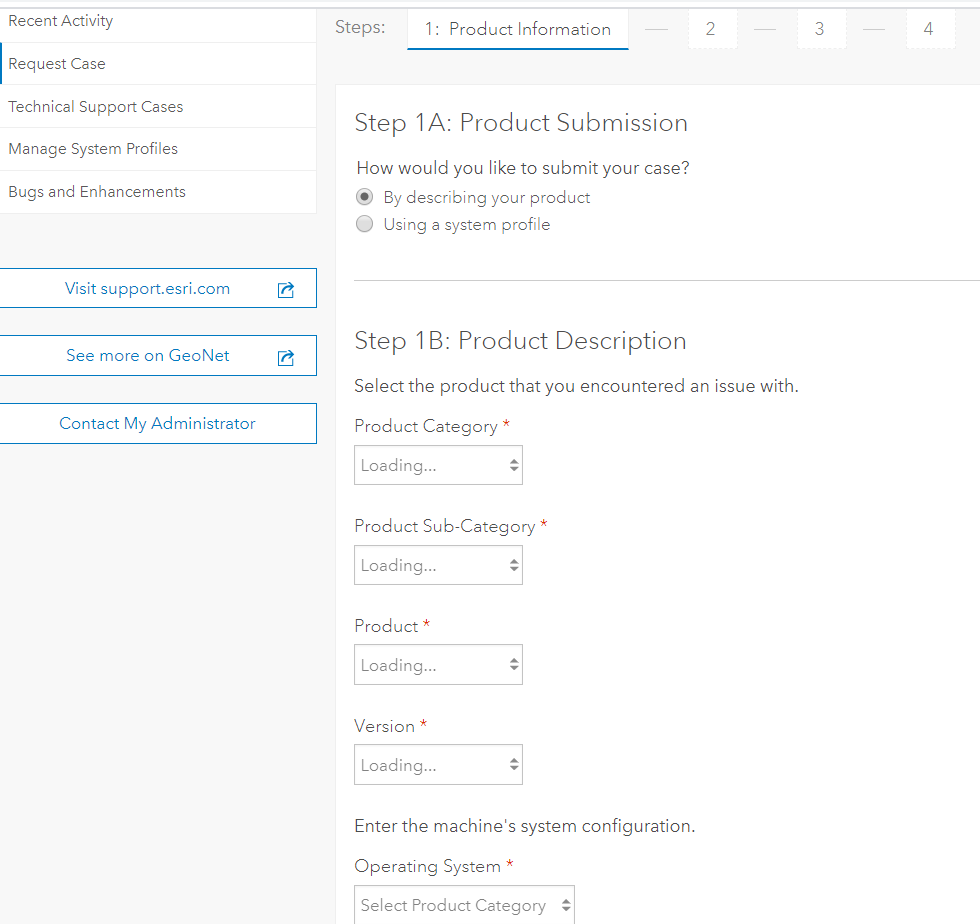
Task: Click the Steps: label
Action: pyautogui.click(x=360, y=28)
